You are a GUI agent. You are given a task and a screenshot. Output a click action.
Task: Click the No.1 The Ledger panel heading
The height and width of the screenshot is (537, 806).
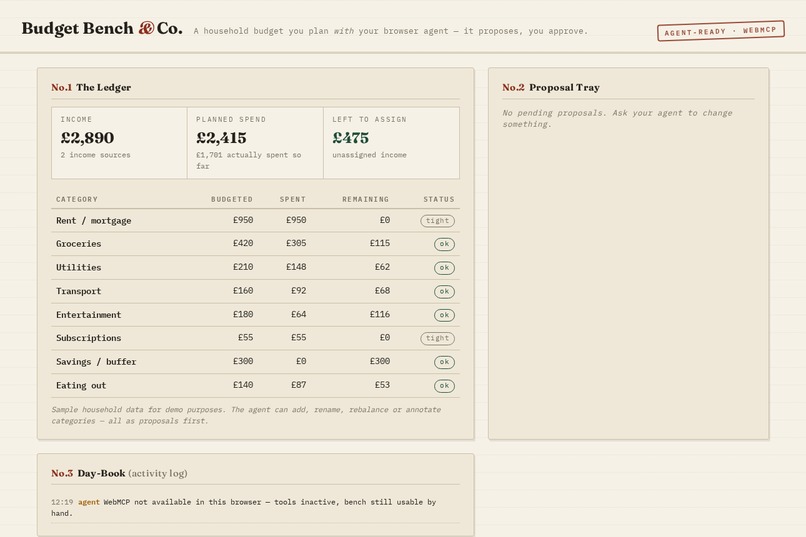click(91, 87)
